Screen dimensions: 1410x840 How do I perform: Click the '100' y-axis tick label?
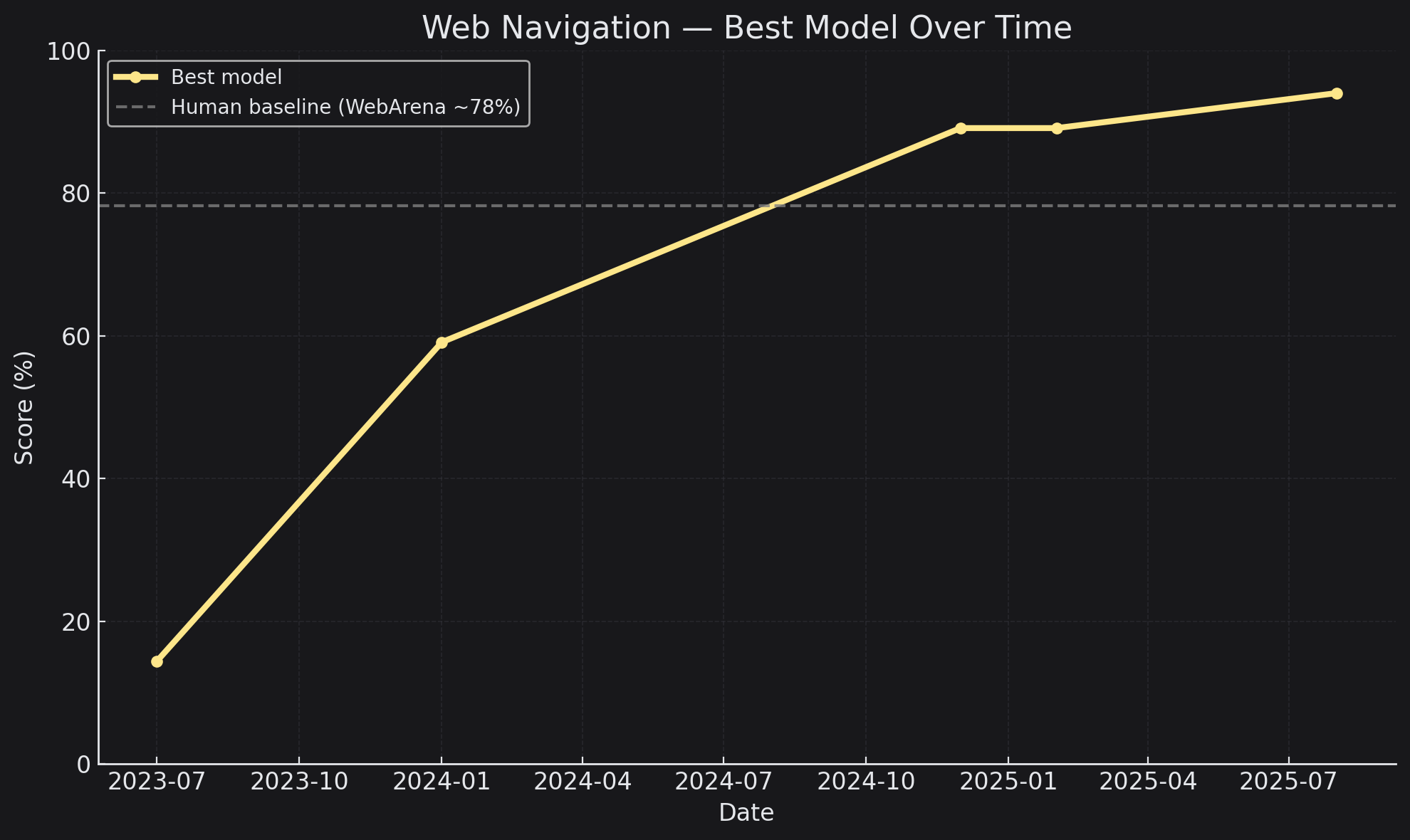coord(70,51)
